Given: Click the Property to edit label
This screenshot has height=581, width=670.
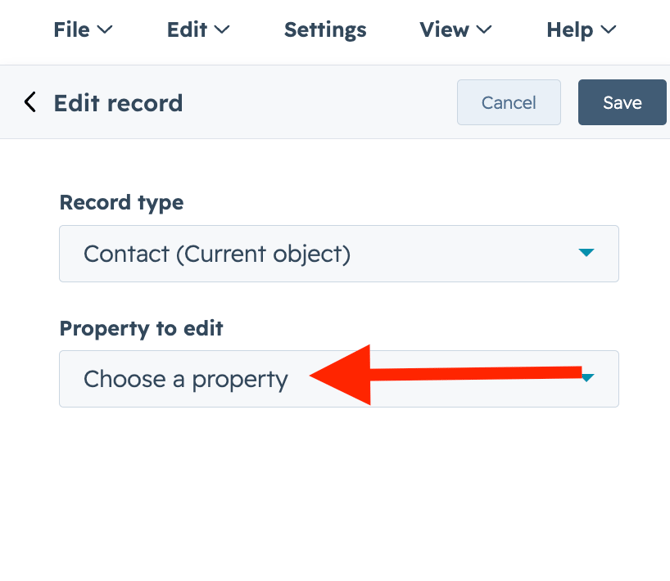Looking at the screenshot, I should pos(141,328).
